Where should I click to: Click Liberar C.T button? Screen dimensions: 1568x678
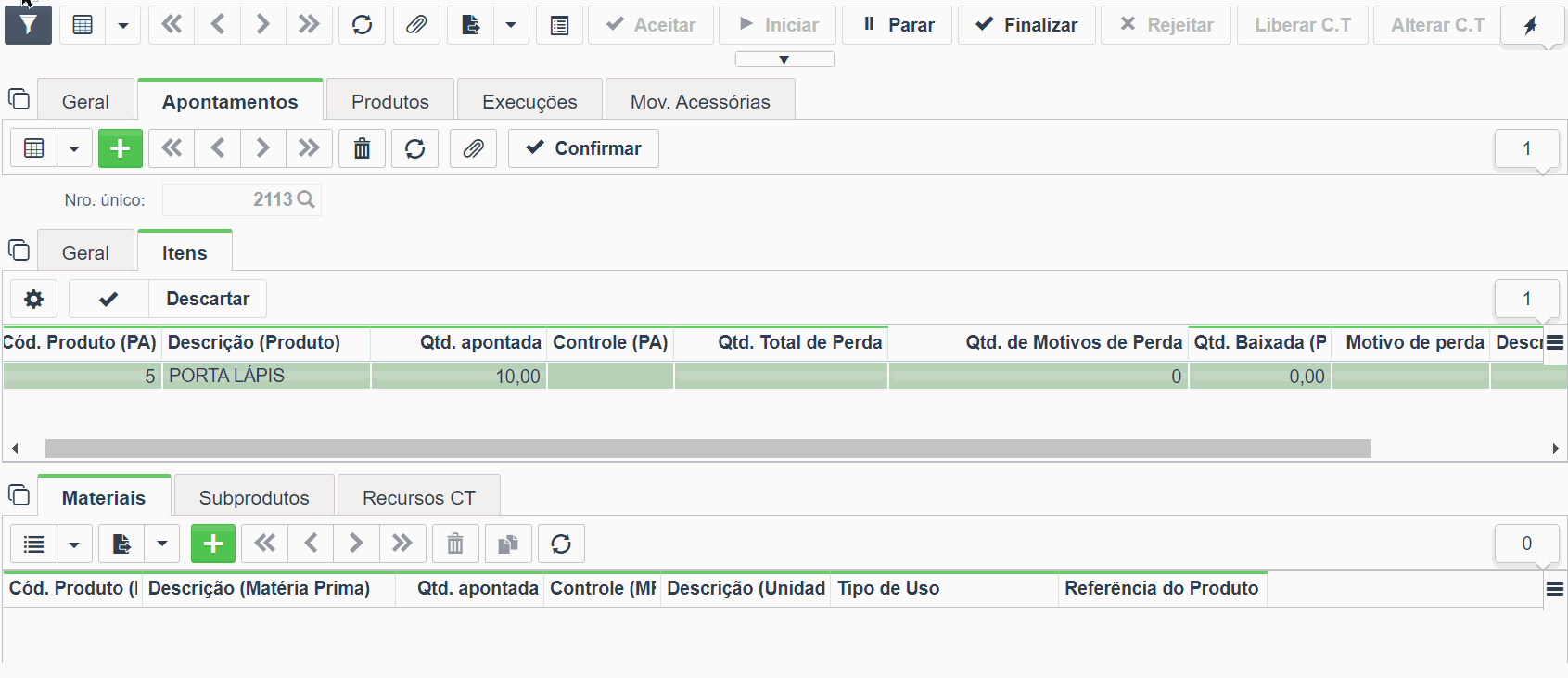pyautogui.click(x=1303, y=25)
